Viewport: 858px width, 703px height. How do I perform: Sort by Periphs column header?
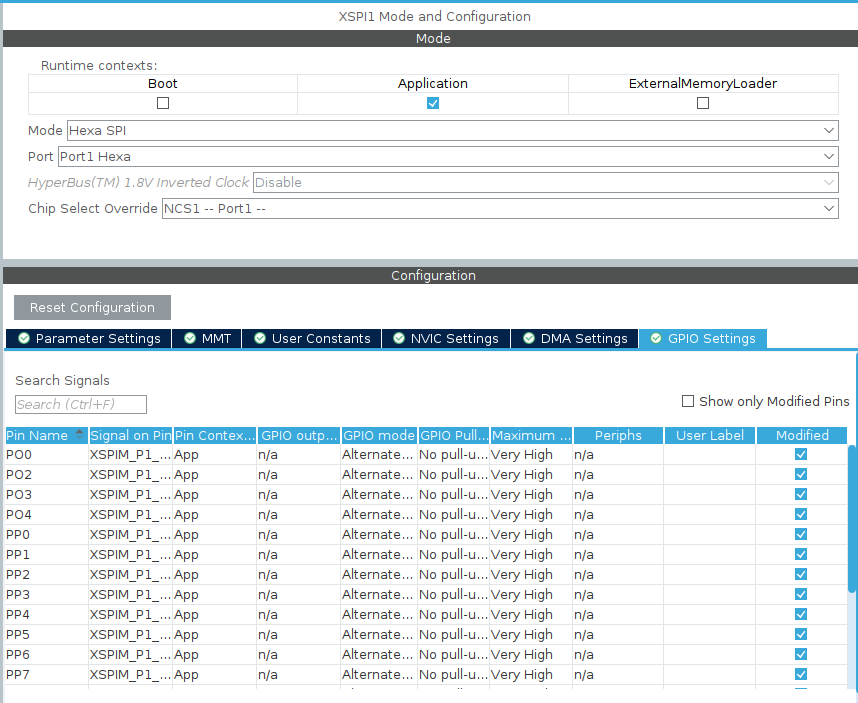618,435
